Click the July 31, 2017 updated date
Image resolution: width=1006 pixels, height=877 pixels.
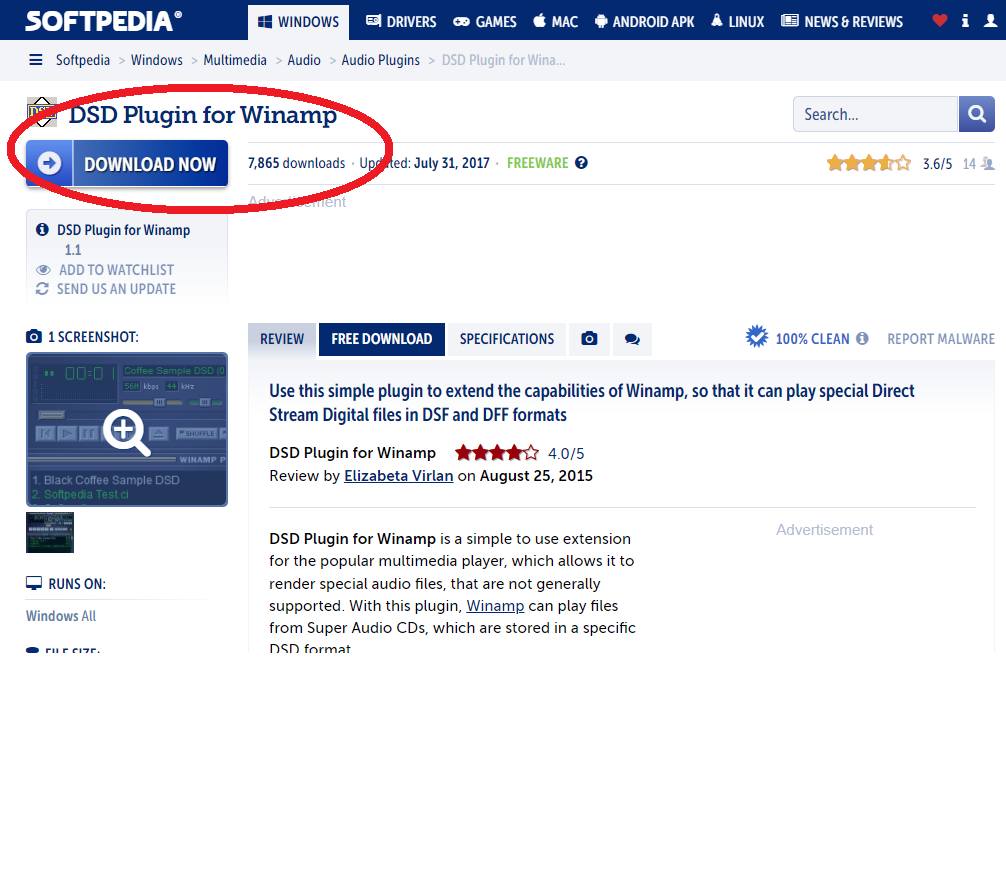pyautogui.click(x=452, y=163)
